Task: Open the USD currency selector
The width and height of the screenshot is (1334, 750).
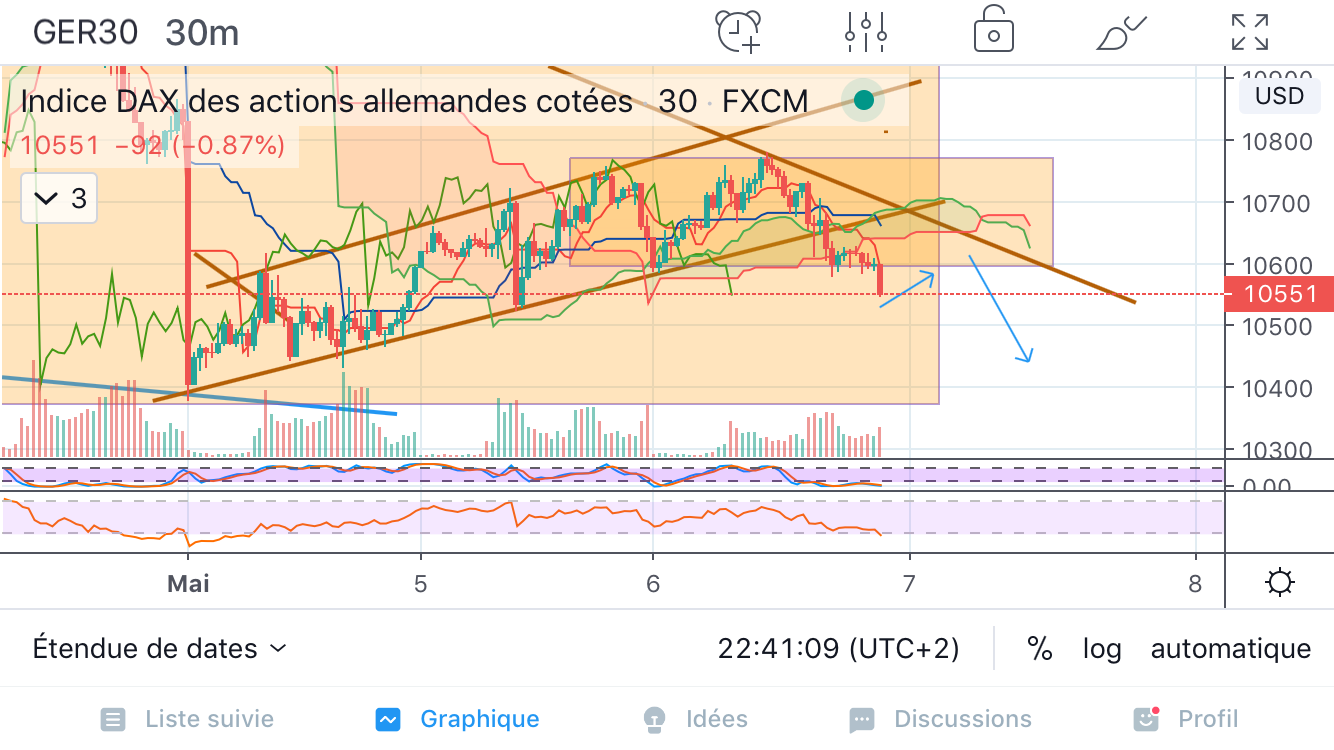Action: tap(1279, 96)
